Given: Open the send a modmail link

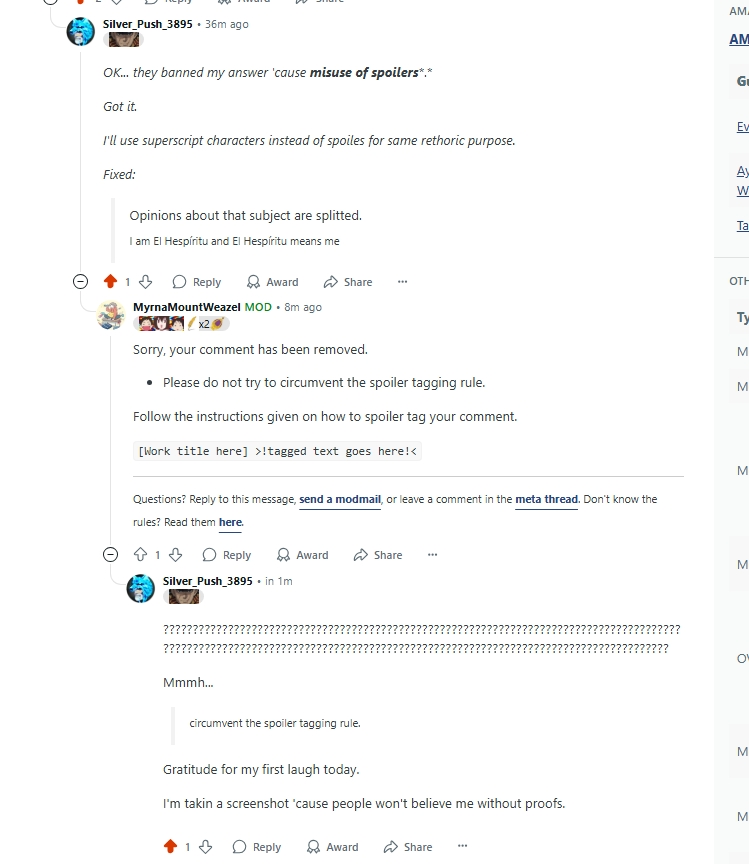Looking at the screenshot, I should click(x=340, y=499).
